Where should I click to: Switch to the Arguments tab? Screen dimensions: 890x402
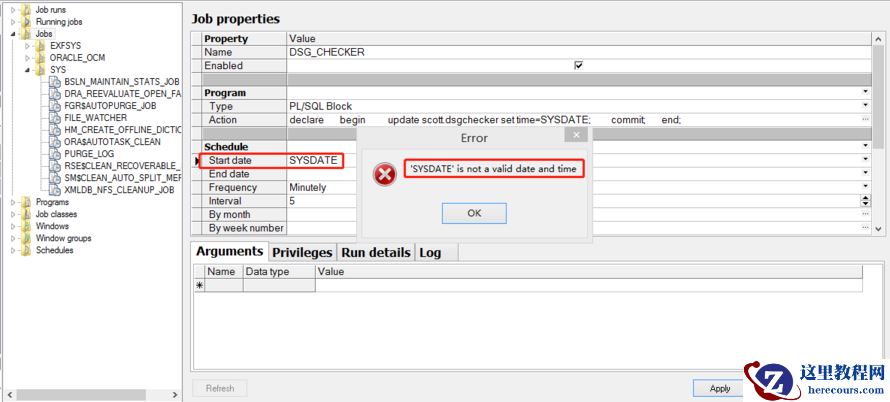pyautogui.click(x=229, y=251)
